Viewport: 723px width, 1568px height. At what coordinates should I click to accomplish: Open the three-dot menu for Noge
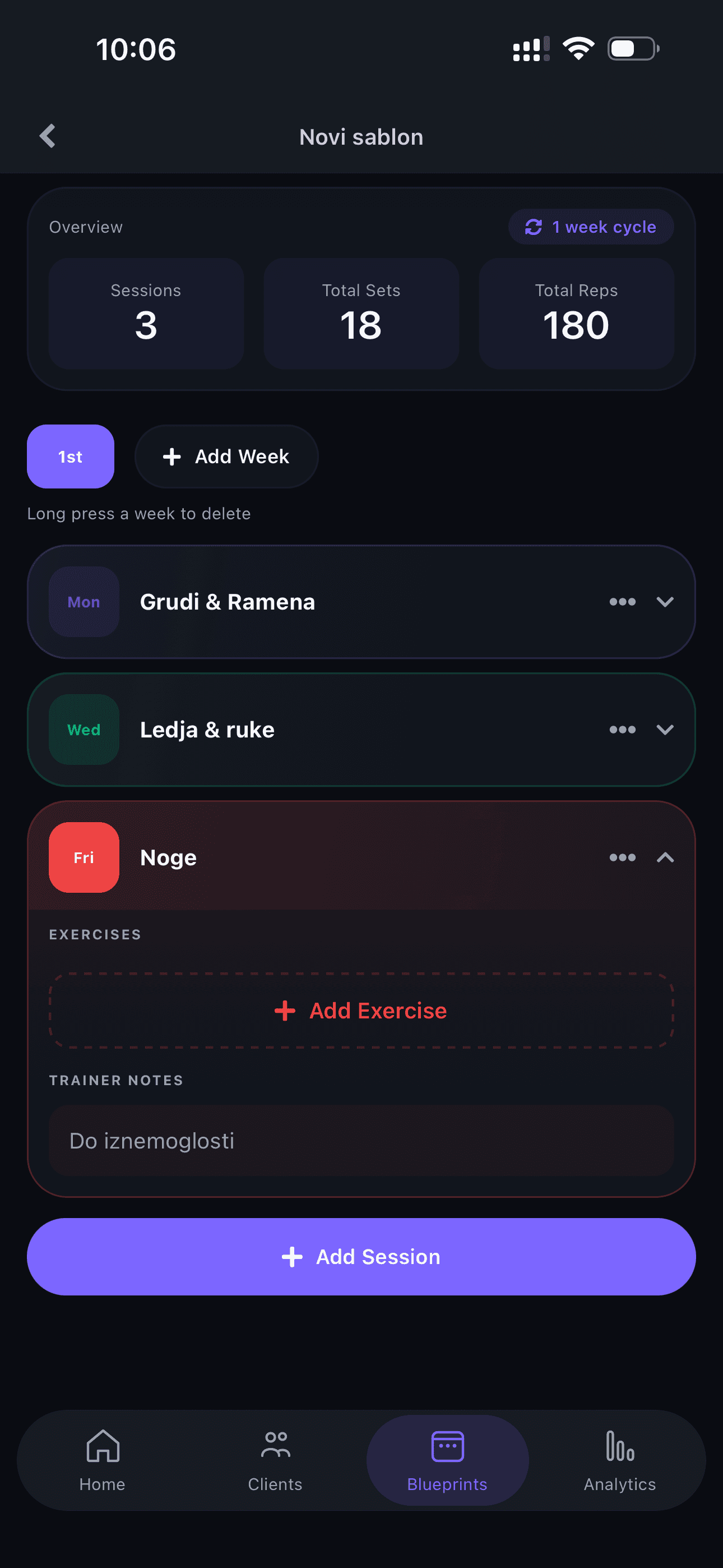tap(622, 857)
